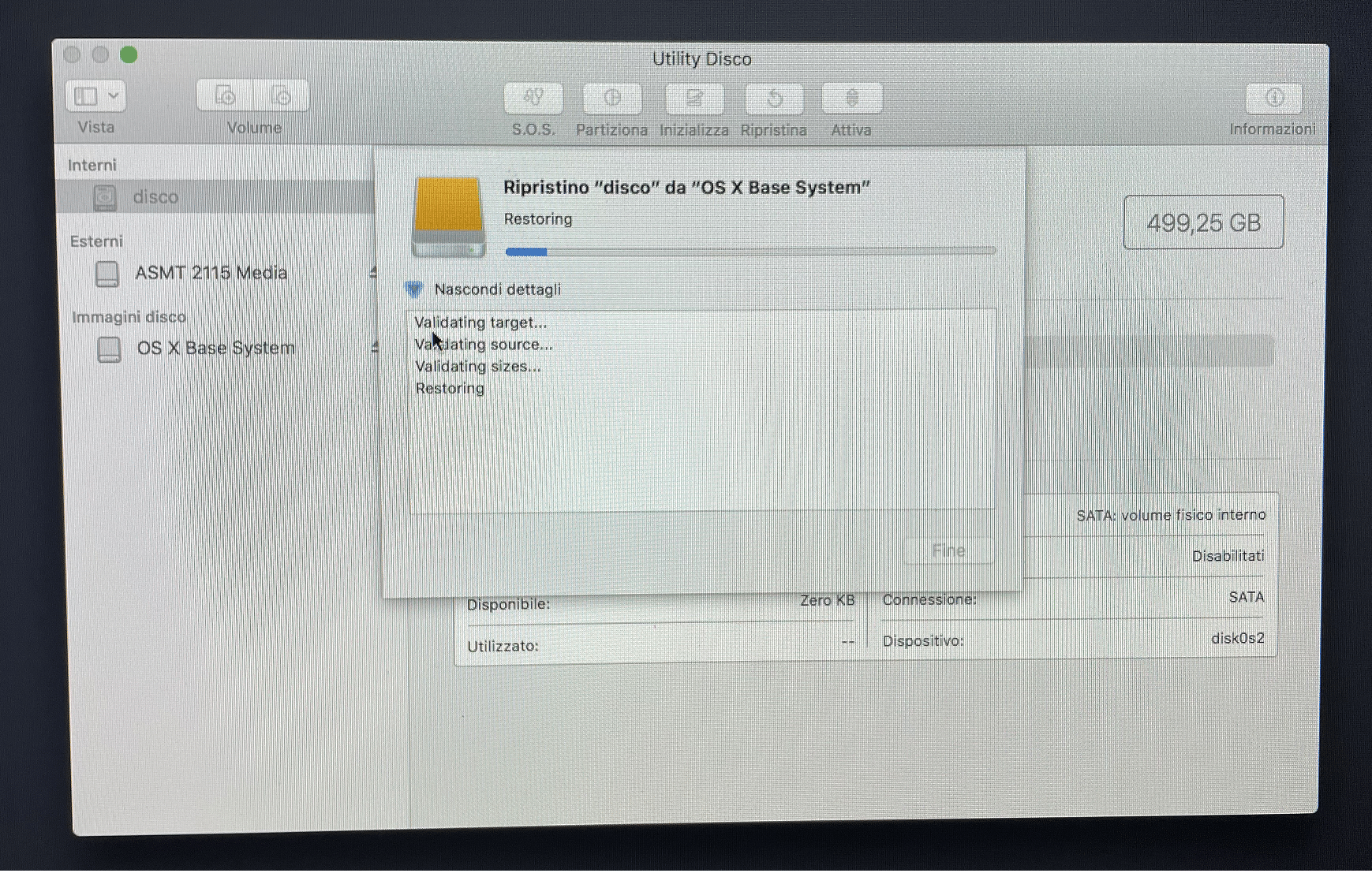Click the ASMT 2115 Media drive icon
The width and height of the screenshot is (1372, 873).
107,274
